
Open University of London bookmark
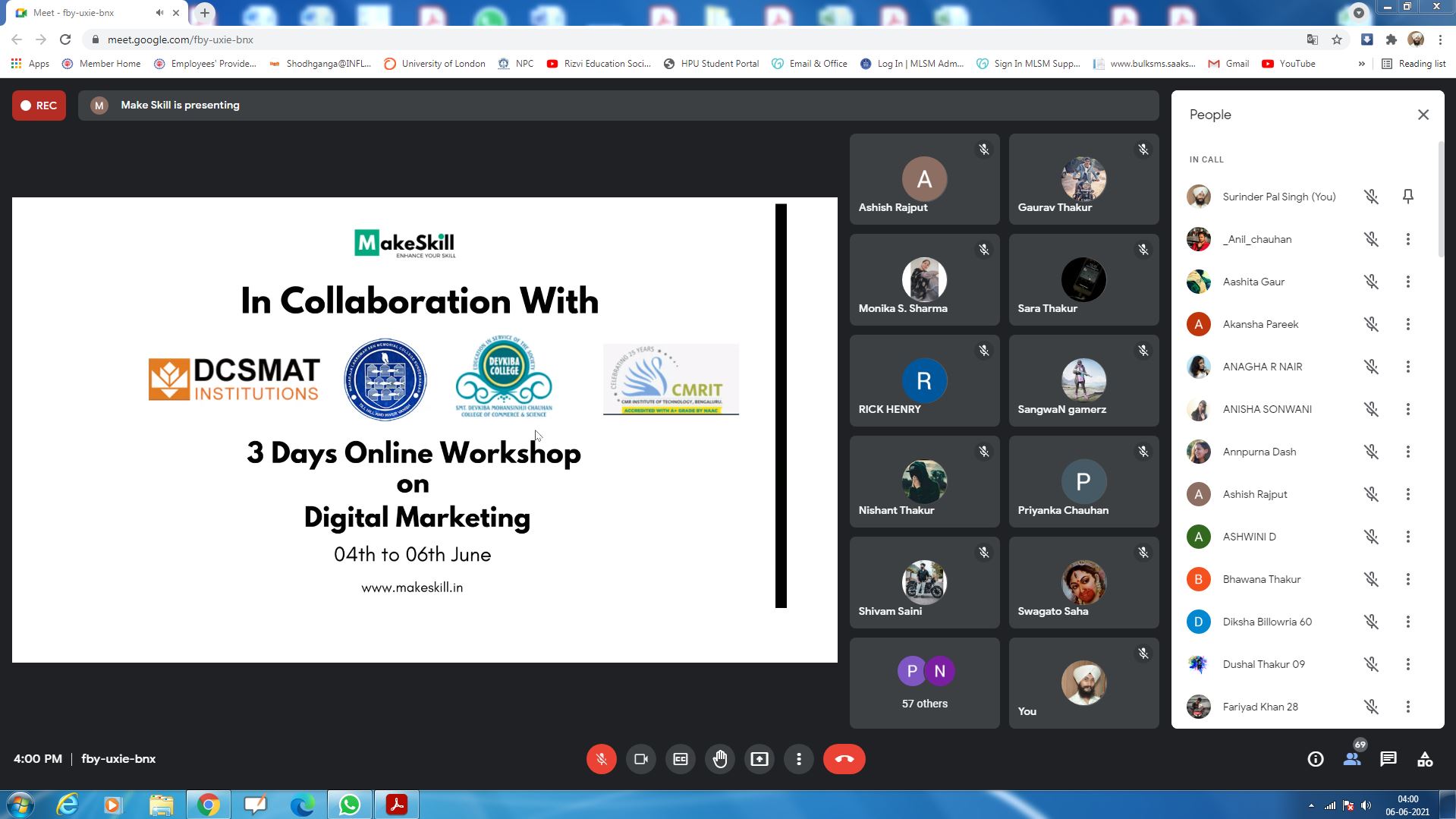[435, 64]
